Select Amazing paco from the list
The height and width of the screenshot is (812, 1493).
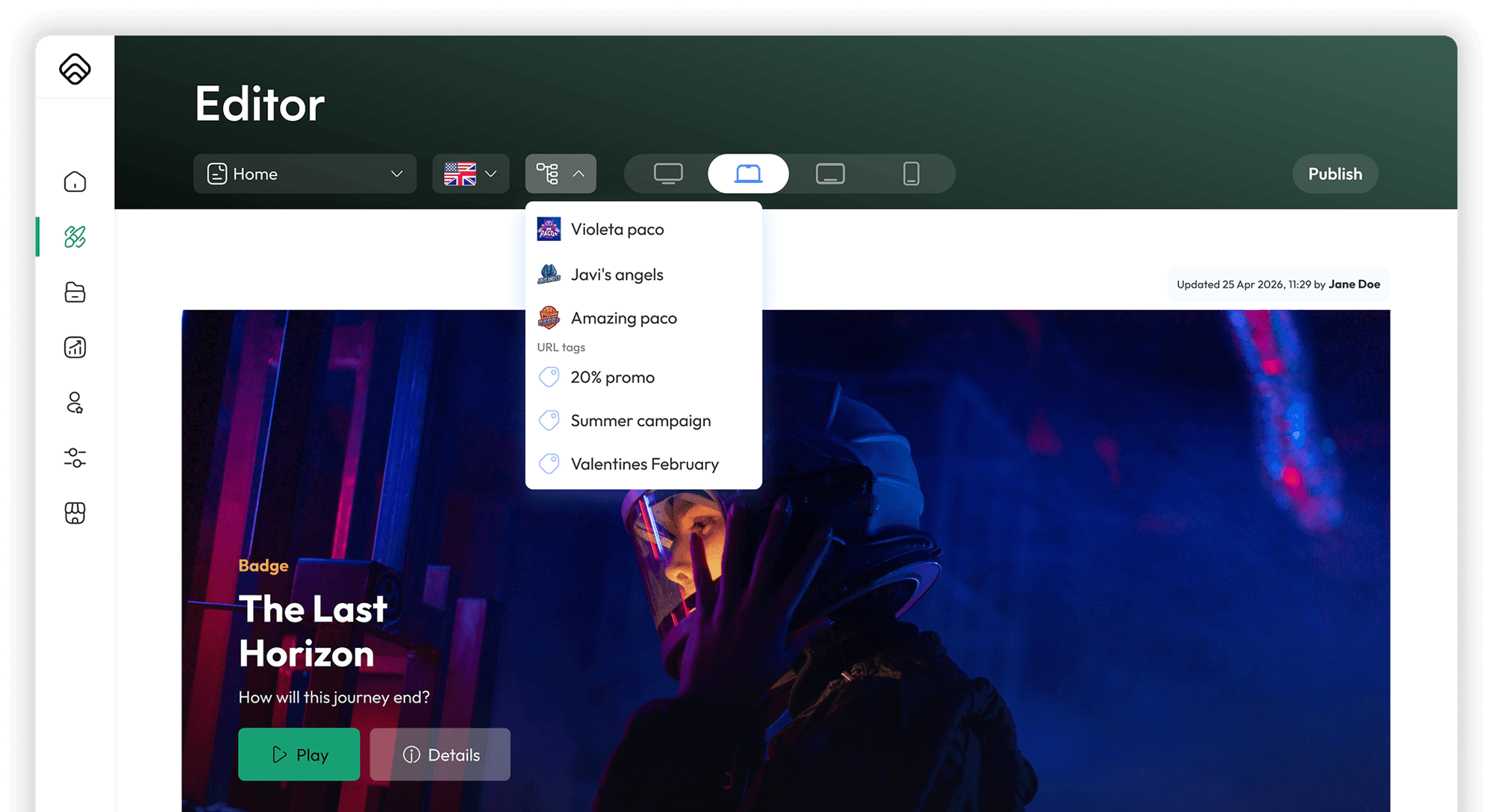click(643, 318)
